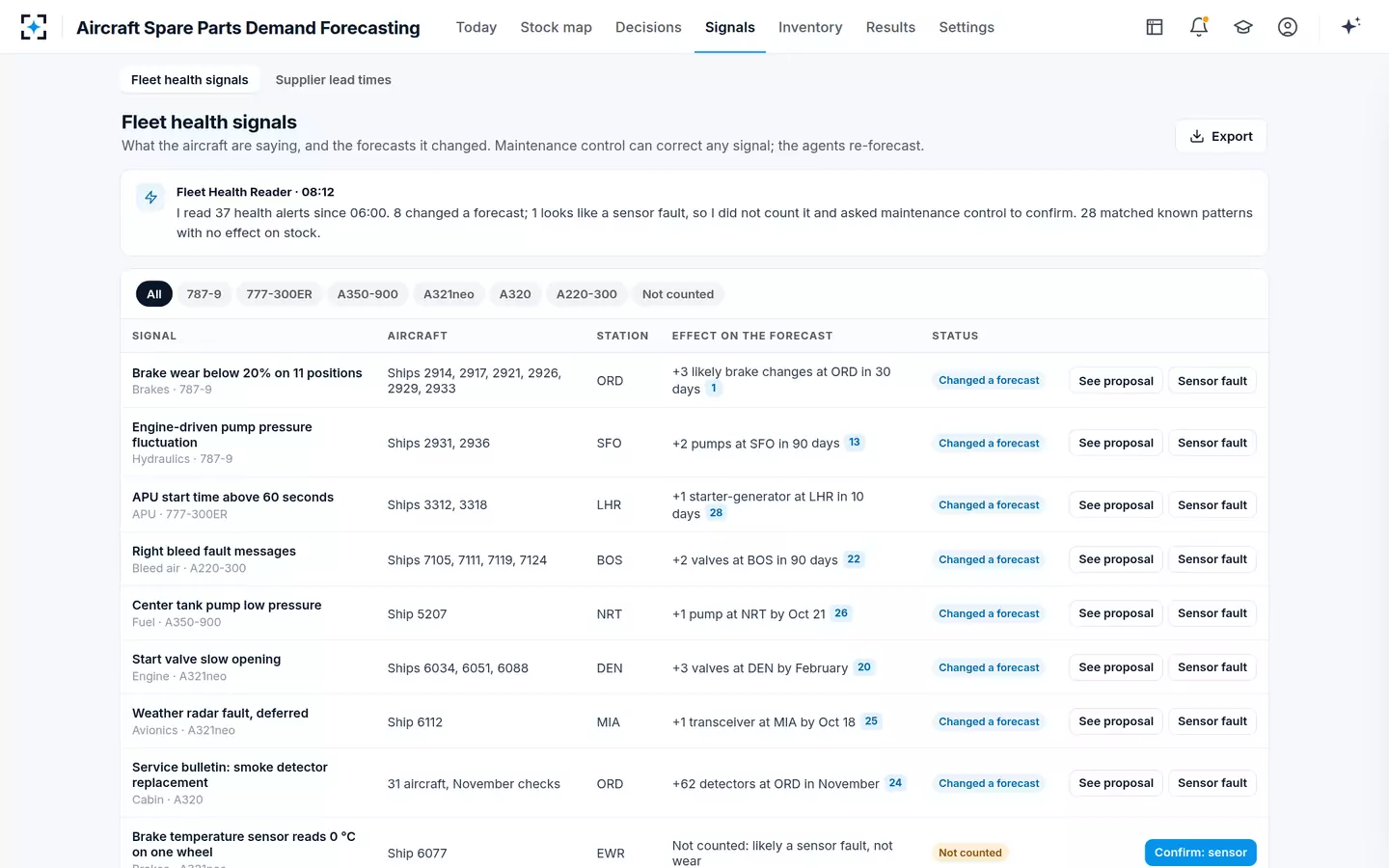See proposal for center tank pump signal
This screenshot has height=868, width=1389.
click(x=1116, y=613)
